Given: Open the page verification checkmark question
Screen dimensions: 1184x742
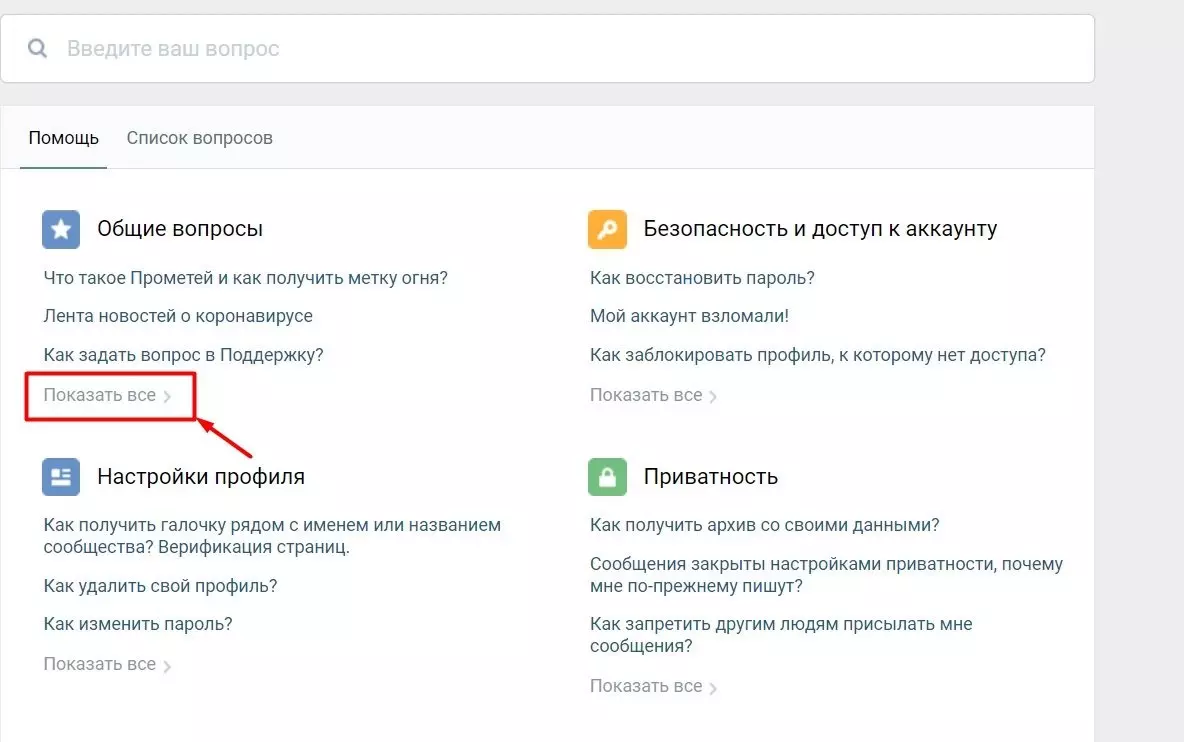Looking at the screenshot, I should 272,536.
